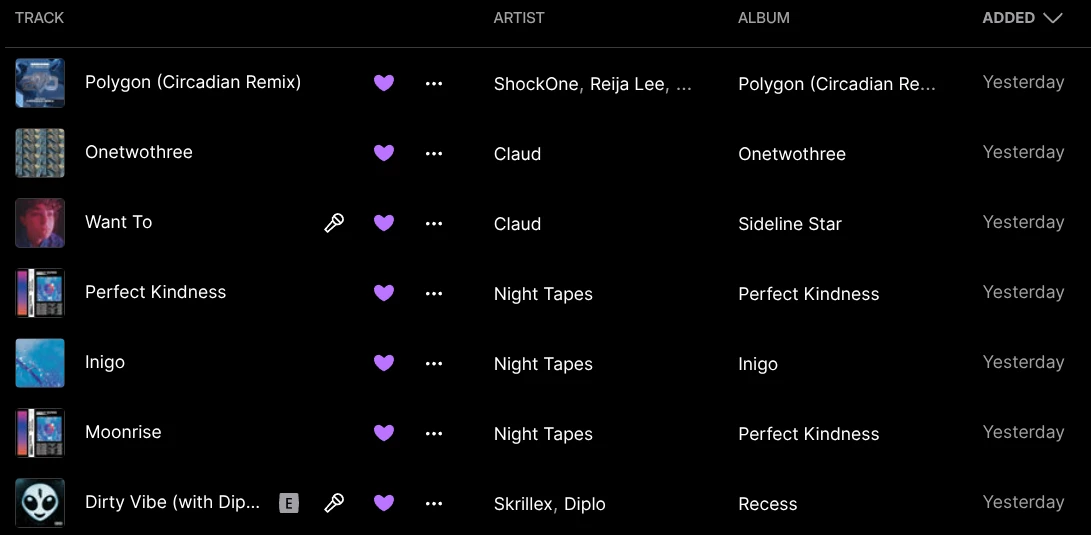Toggle the heart for Onetwothree

point(384,153)
